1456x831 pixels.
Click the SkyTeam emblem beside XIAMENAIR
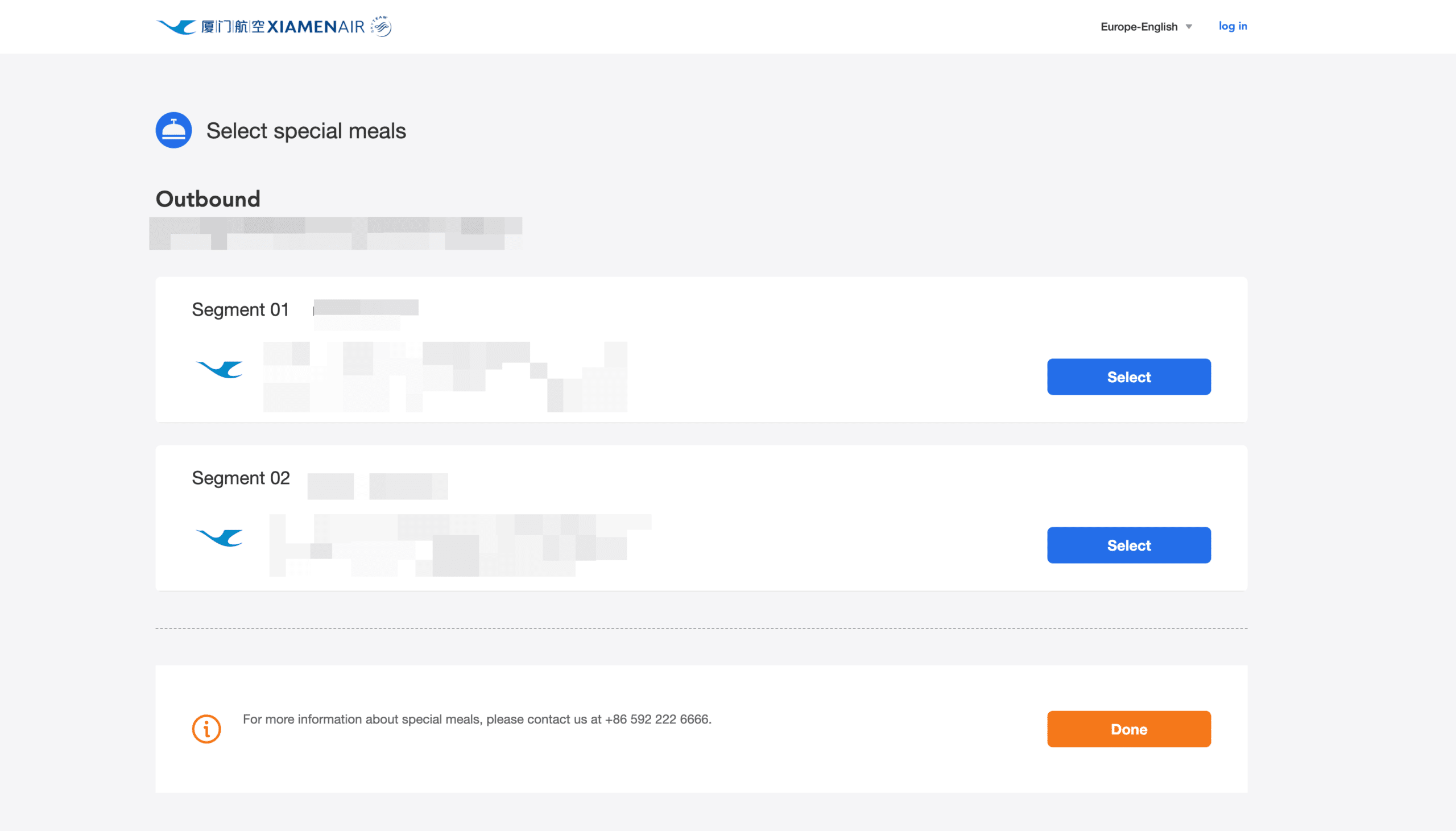(381, 26)
